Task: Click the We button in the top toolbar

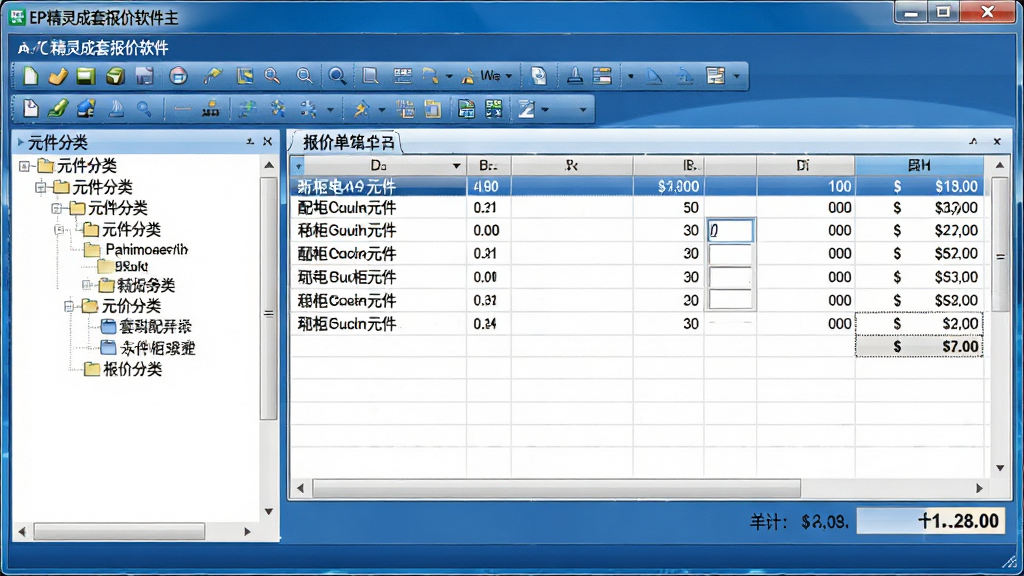Action: 486,76
